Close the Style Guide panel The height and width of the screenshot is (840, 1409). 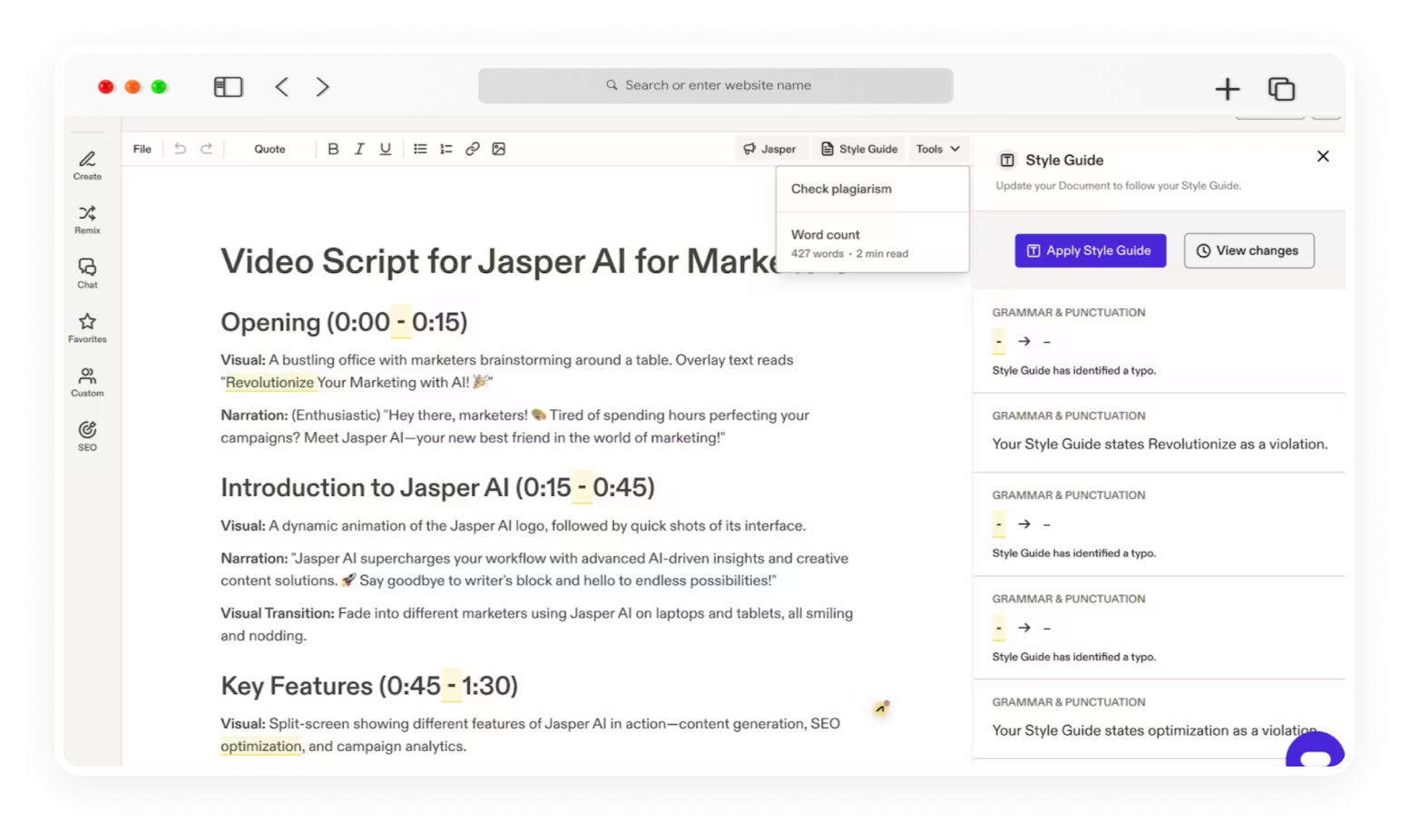1323,156
